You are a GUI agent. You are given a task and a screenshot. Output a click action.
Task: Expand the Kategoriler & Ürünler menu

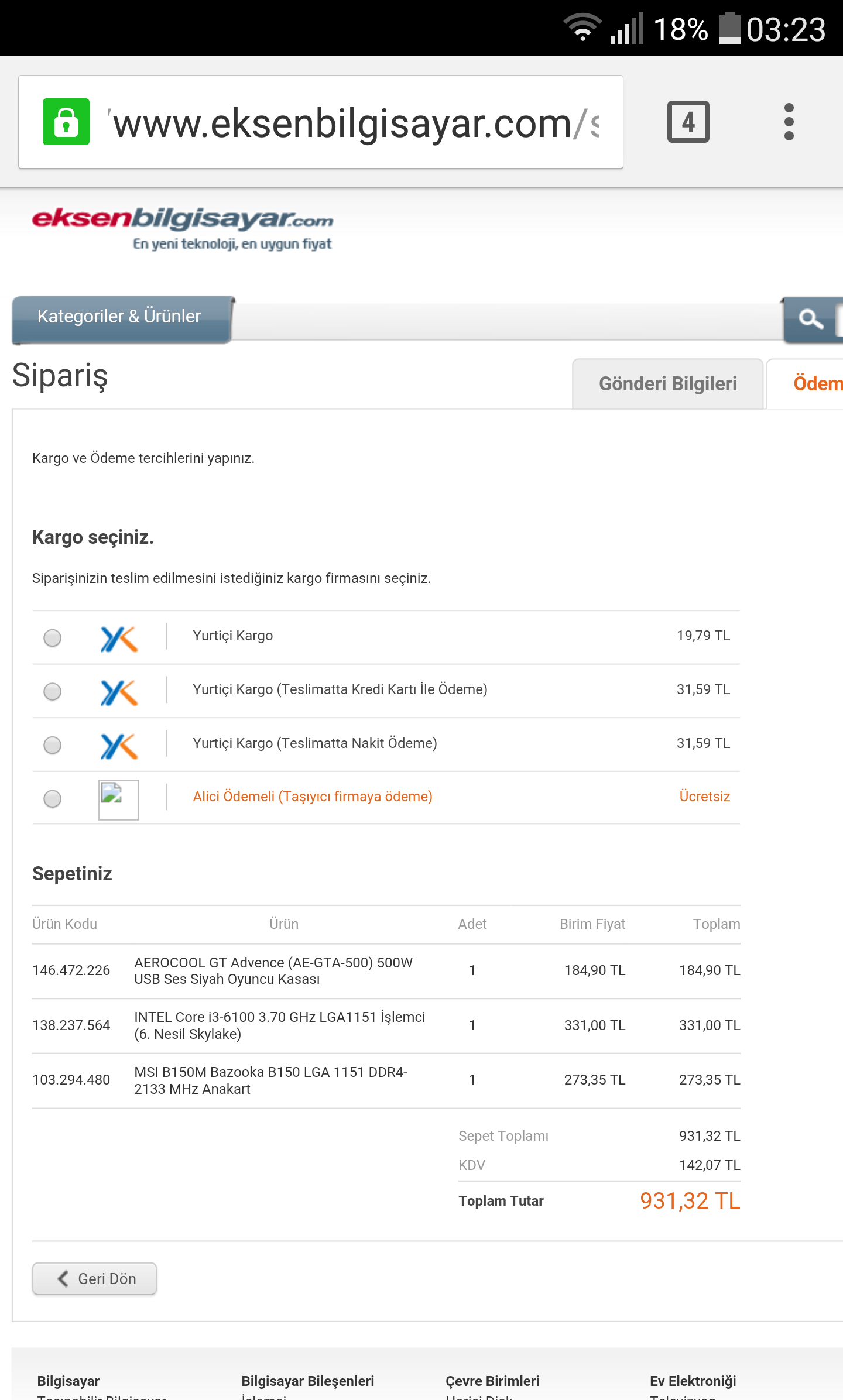[120, 317]
